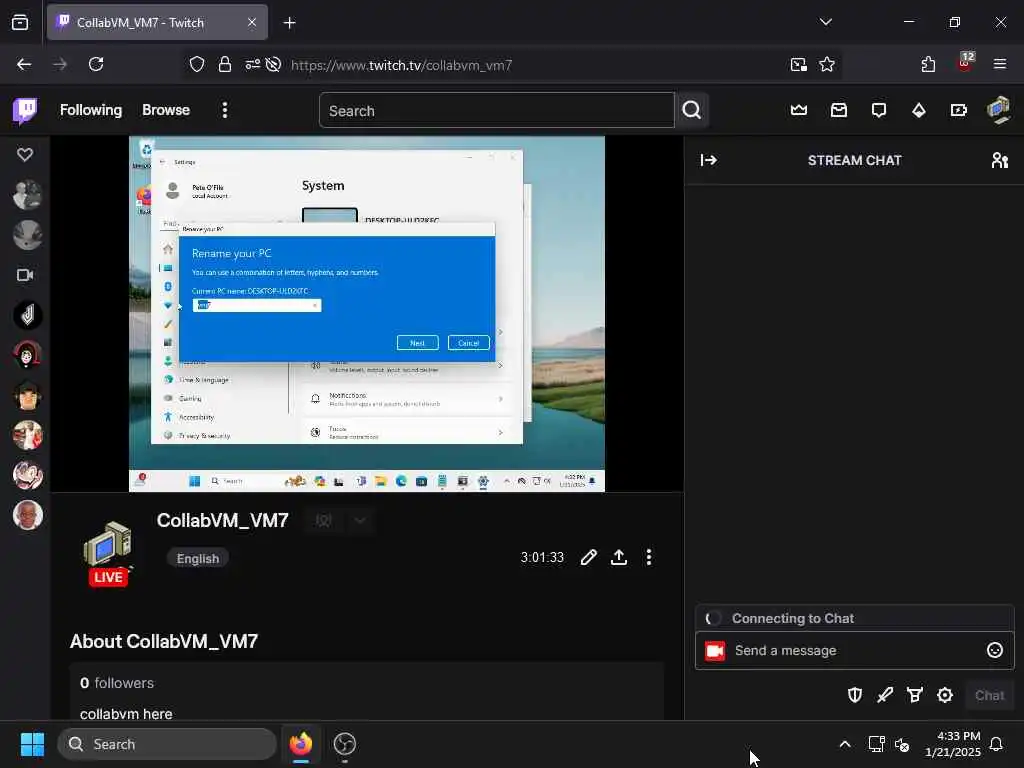Click the Chat send button
Viewport: 1024px width, 768px height.
tap(989, 696)
